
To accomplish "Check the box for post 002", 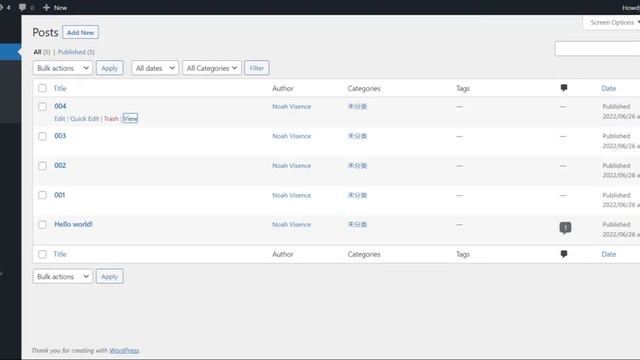I will 42,166.
